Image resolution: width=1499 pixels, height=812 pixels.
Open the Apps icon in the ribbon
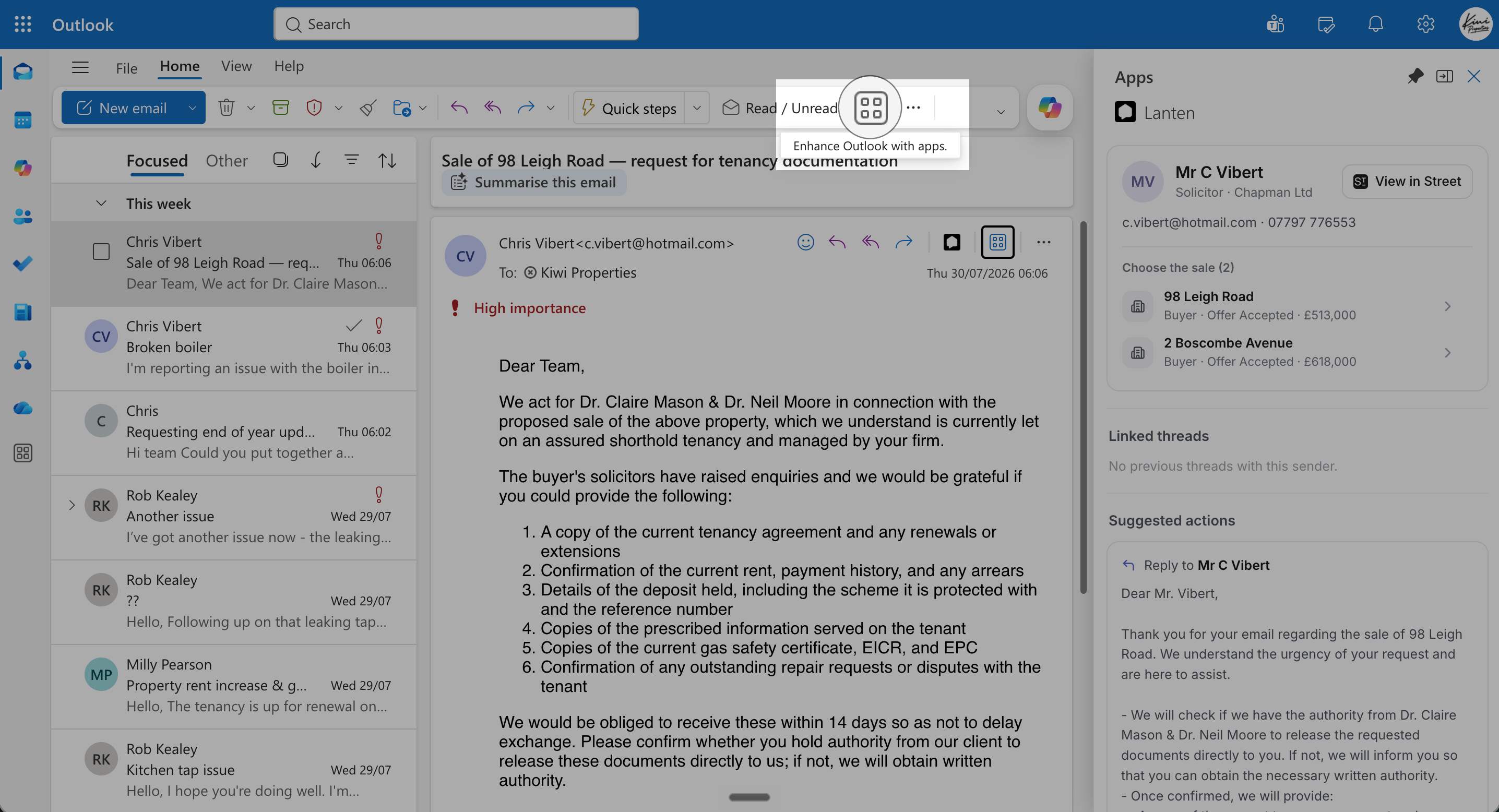(871, 108)
